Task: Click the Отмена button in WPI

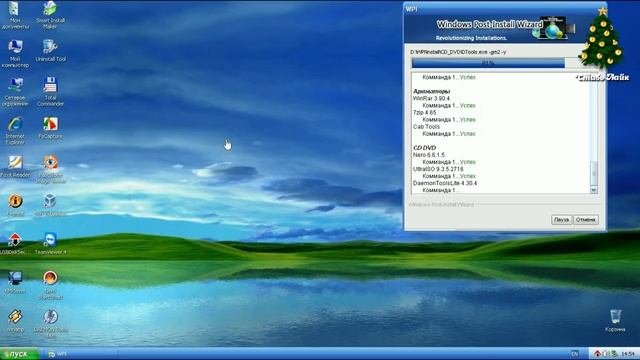Action: pos(586,220)
